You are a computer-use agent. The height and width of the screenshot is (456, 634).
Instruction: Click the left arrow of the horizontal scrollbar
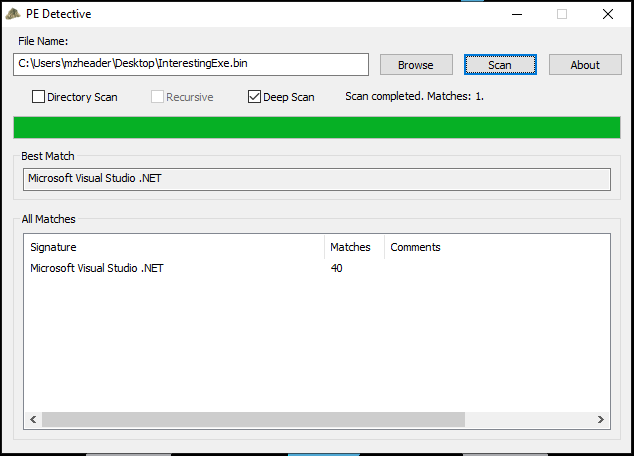[x=33, y=419]
